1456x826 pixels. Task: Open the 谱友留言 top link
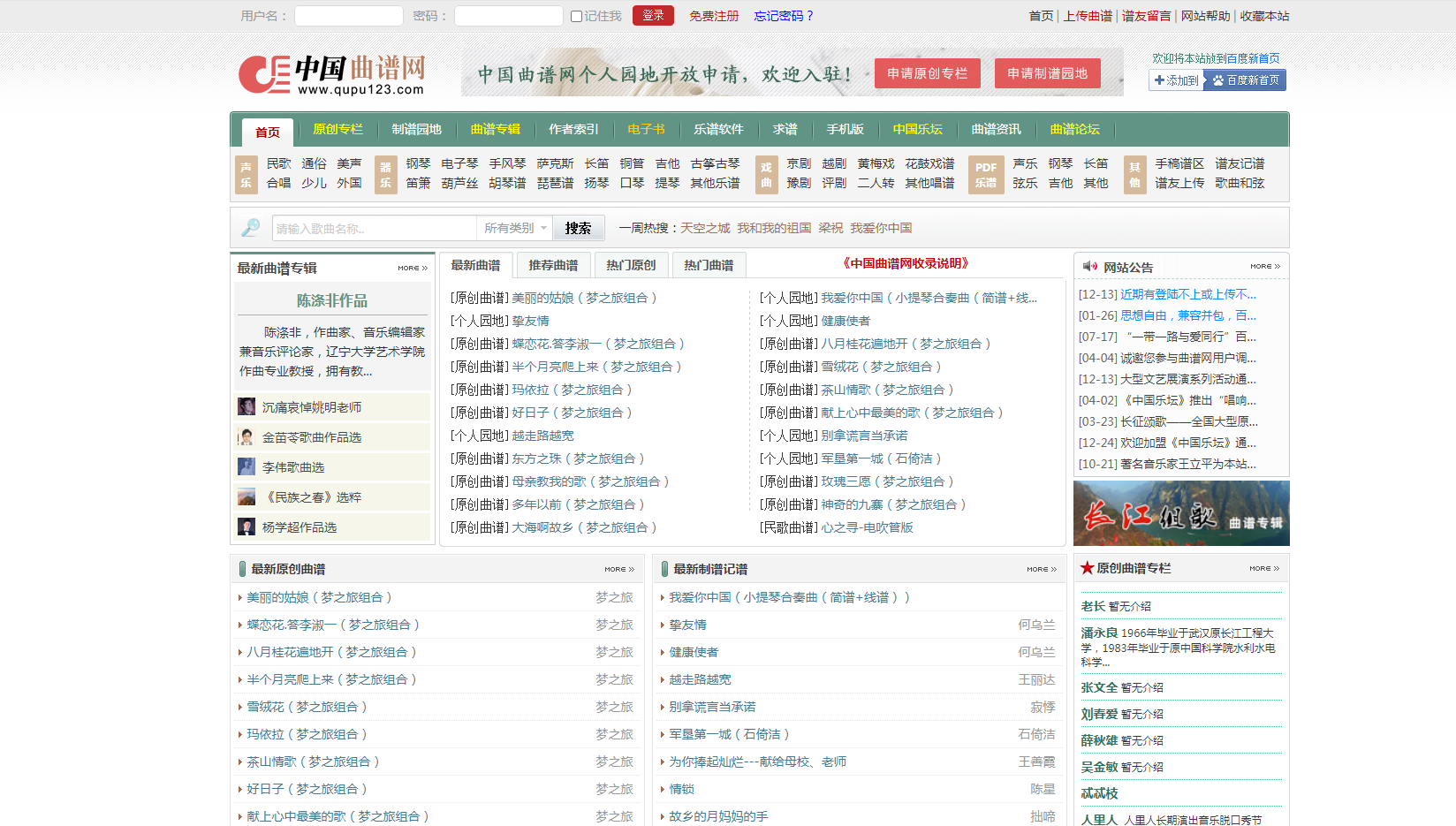coord(1146,16)
